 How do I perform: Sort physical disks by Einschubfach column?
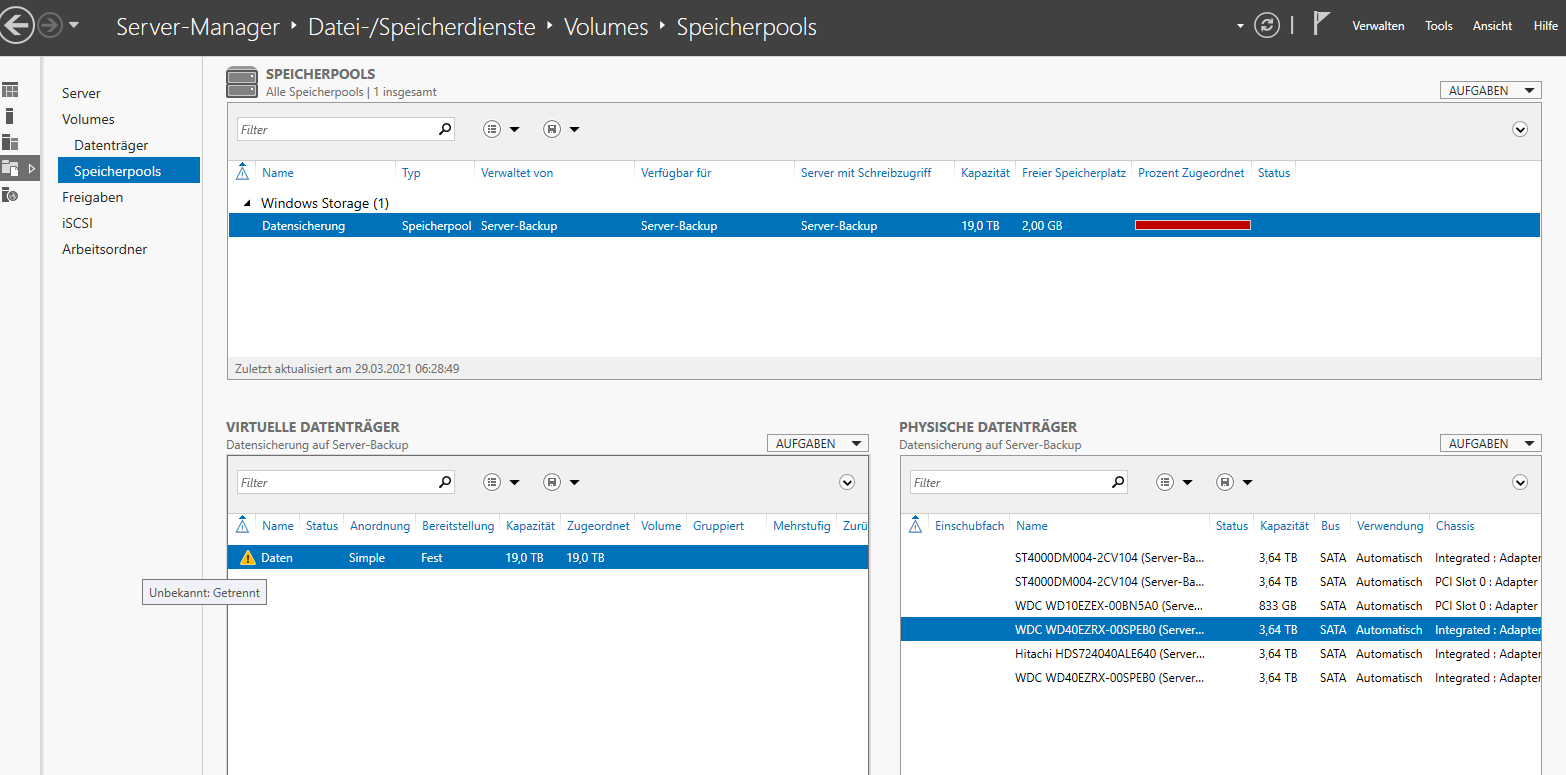969,526
